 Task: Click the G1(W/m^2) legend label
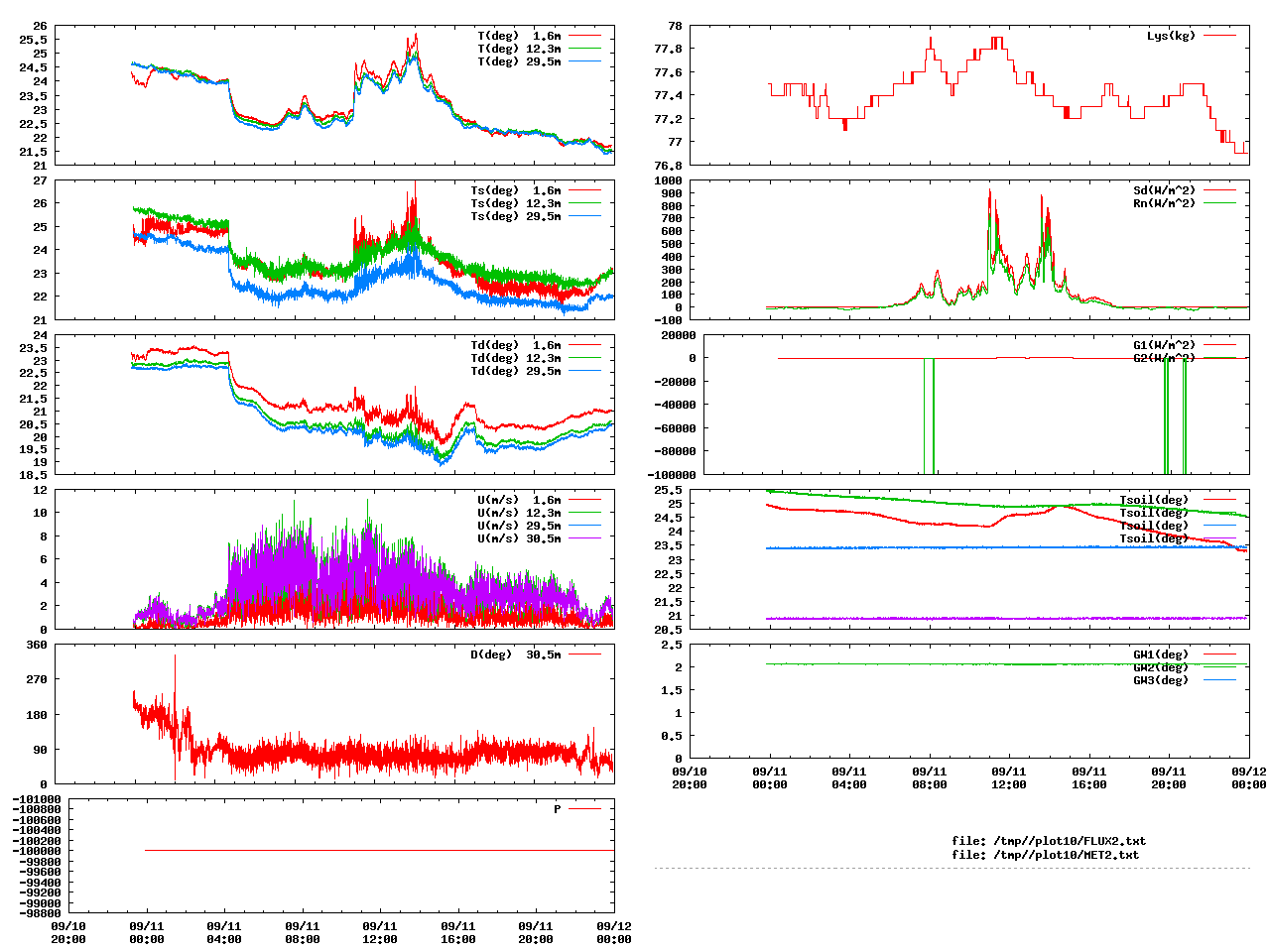tap(1165, 345)
